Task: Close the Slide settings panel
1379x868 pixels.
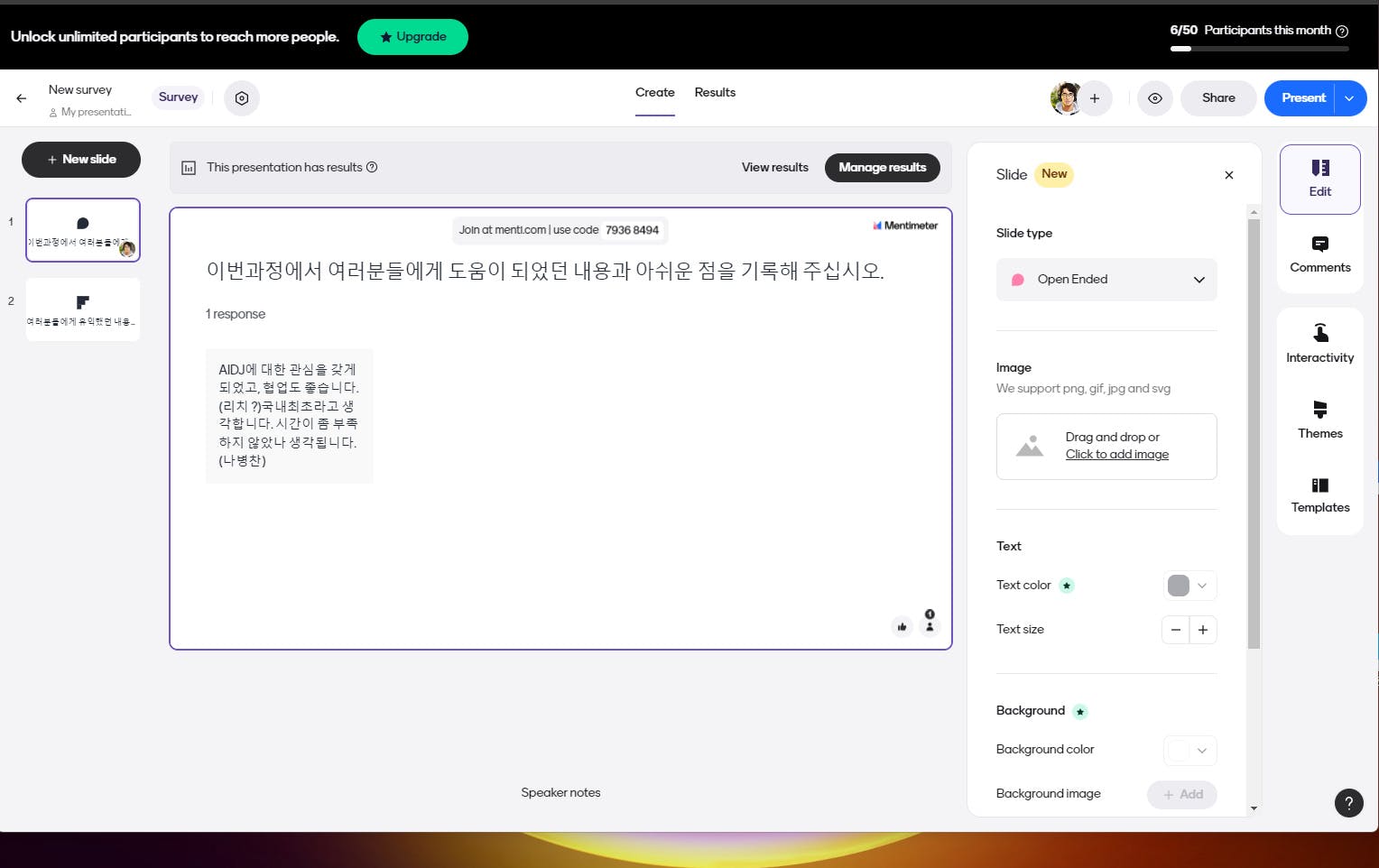Action: (x=1229, y=175)
